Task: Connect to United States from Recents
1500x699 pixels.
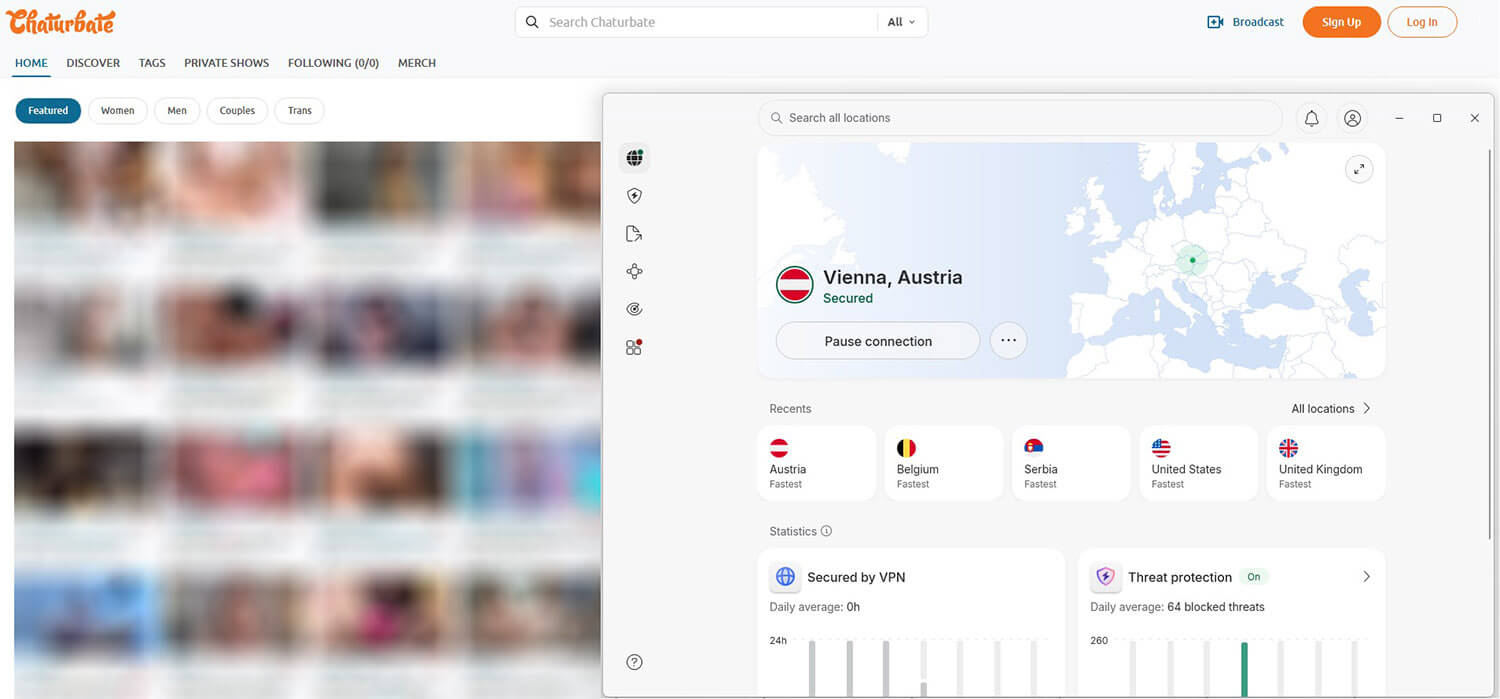Action: coord(1199,463)
